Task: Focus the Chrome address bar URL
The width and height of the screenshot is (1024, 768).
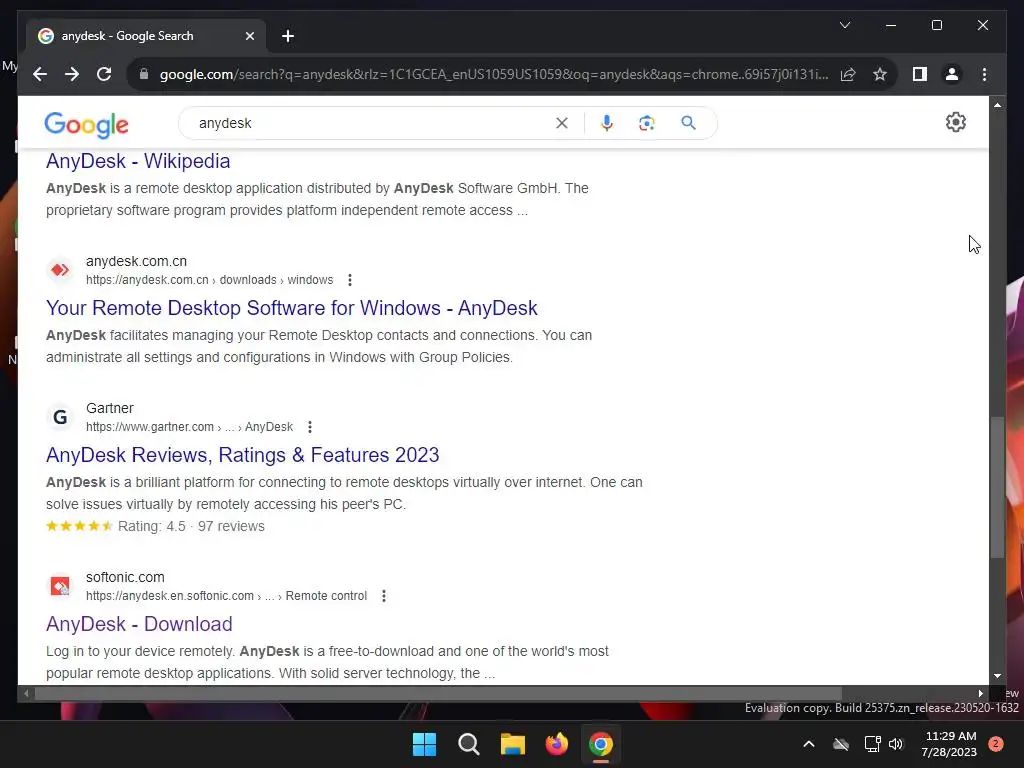Action: (x=494, y=74)
